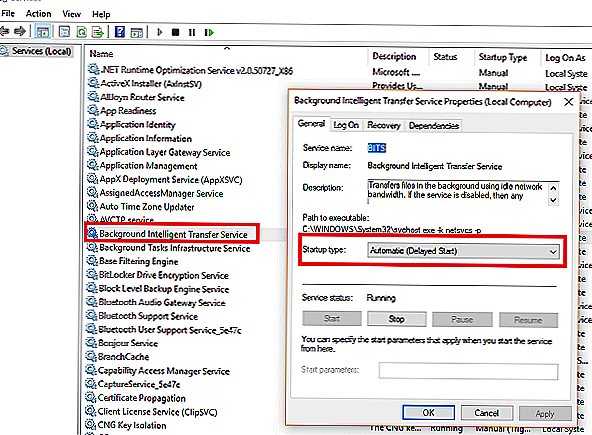This screenshot has height=435, width=592.
Task: Click the description box down scroll arrow
Action: coord(553,200)
